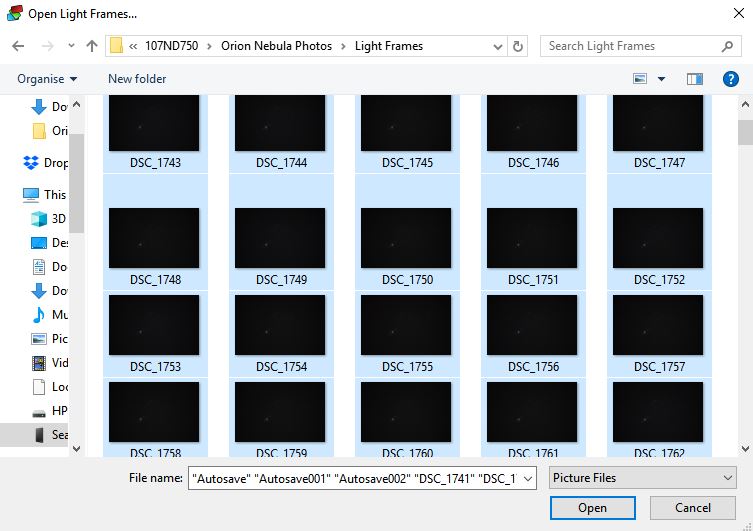The width and height of the screenshot is (753, 531).
Task: Select the DSC_1750 thumbnail
Action: coord(406,238)
